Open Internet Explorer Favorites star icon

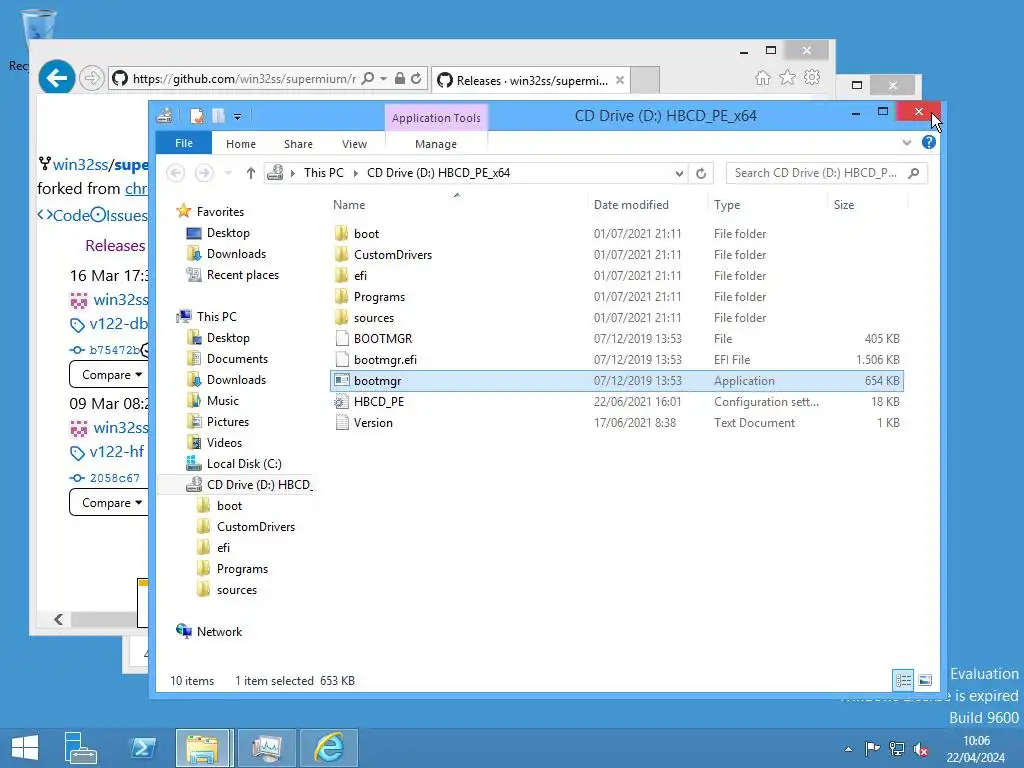click(788, 78)
